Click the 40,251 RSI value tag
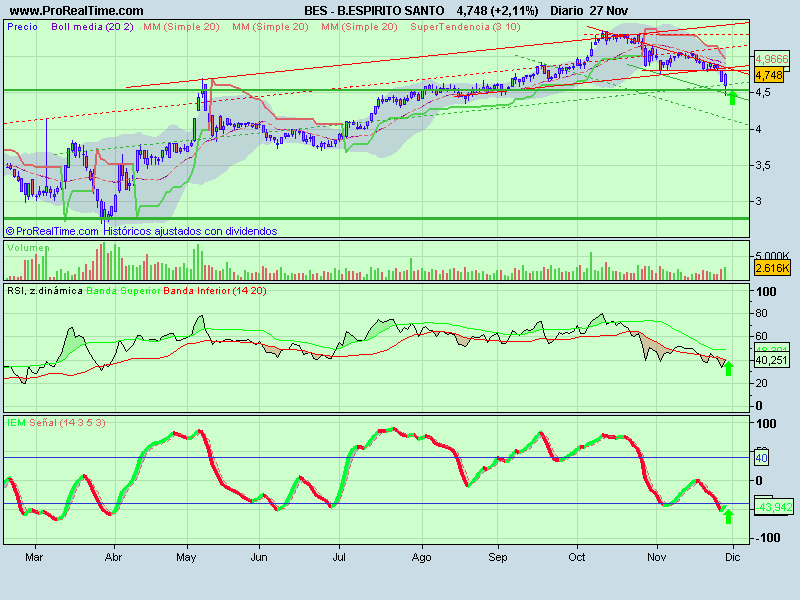The image size is (800, 600). pos(772,360)
